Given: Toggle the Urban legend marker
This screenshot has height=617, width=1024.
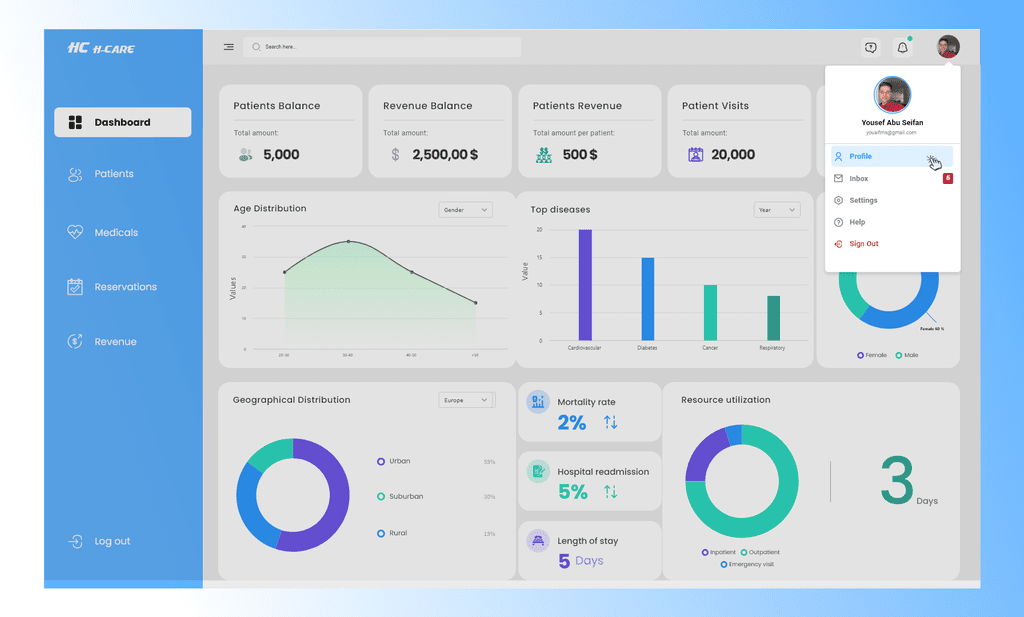Looking at the screenshot, I should (381, 462).
